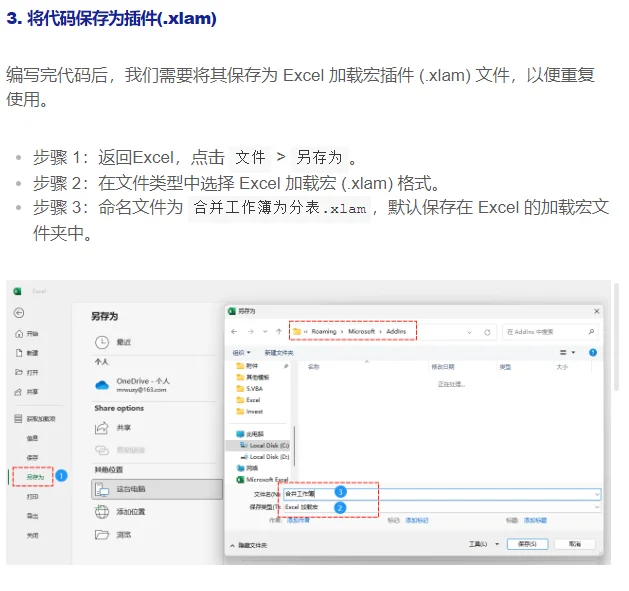Click the 文件名 file name input field
The width and height of the screenshot is (629, 591).
442,494
